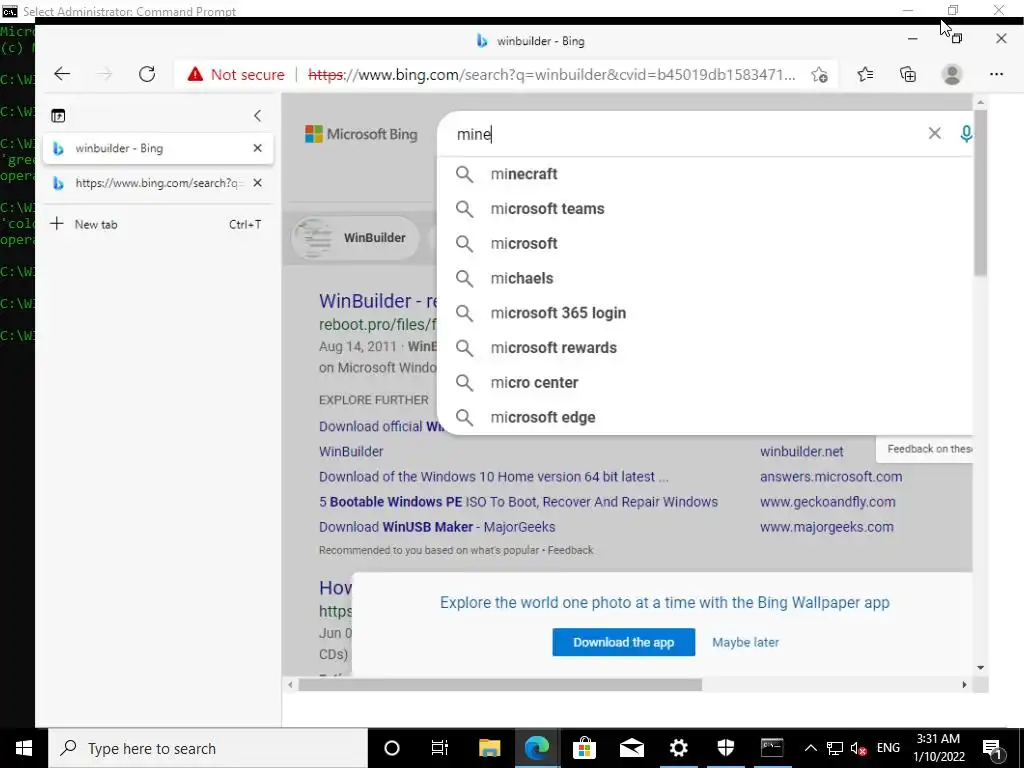
Task: Click Feedback on these suggestions
Action: coord(929,449)
